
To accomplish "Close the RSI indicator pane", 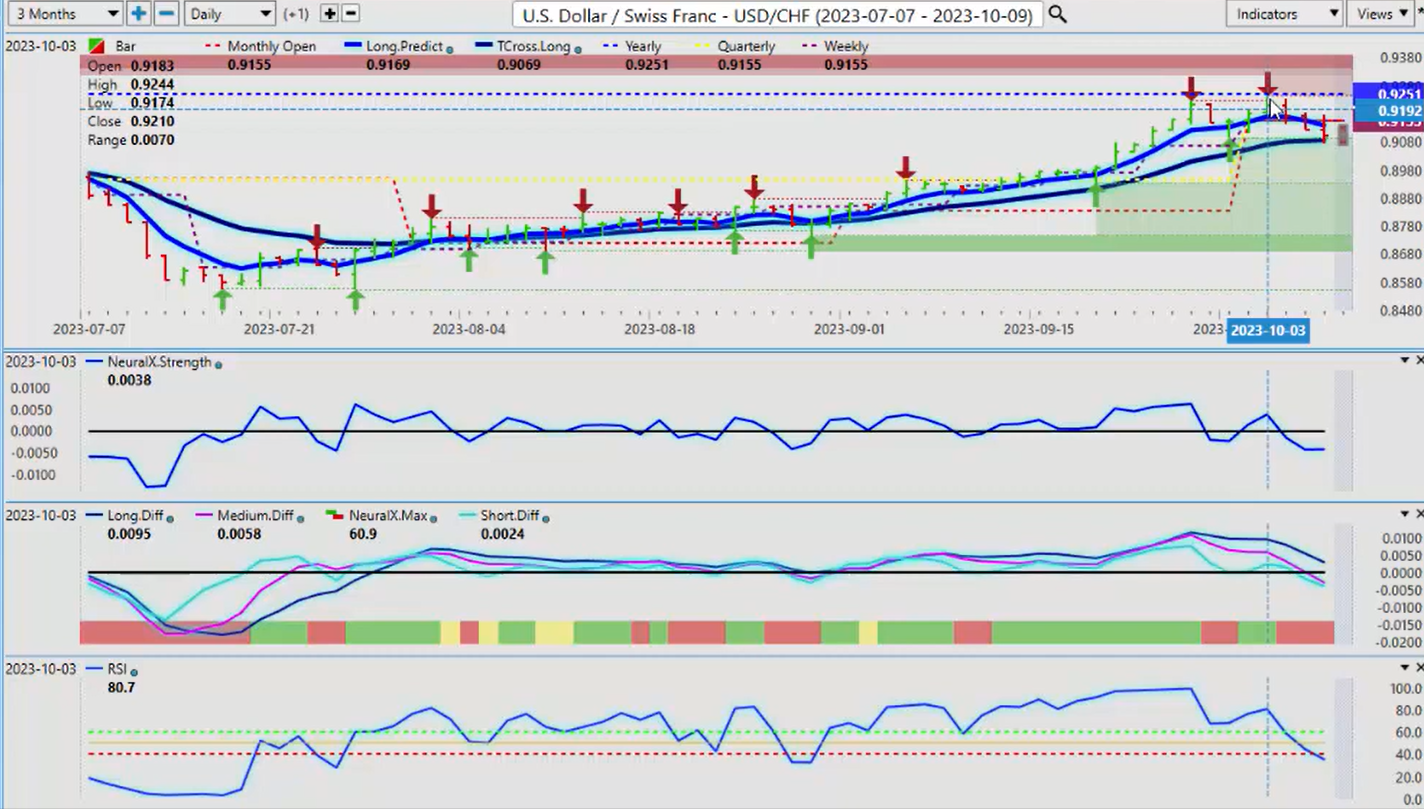I will pyautogui.click(x=1419, y=668).
